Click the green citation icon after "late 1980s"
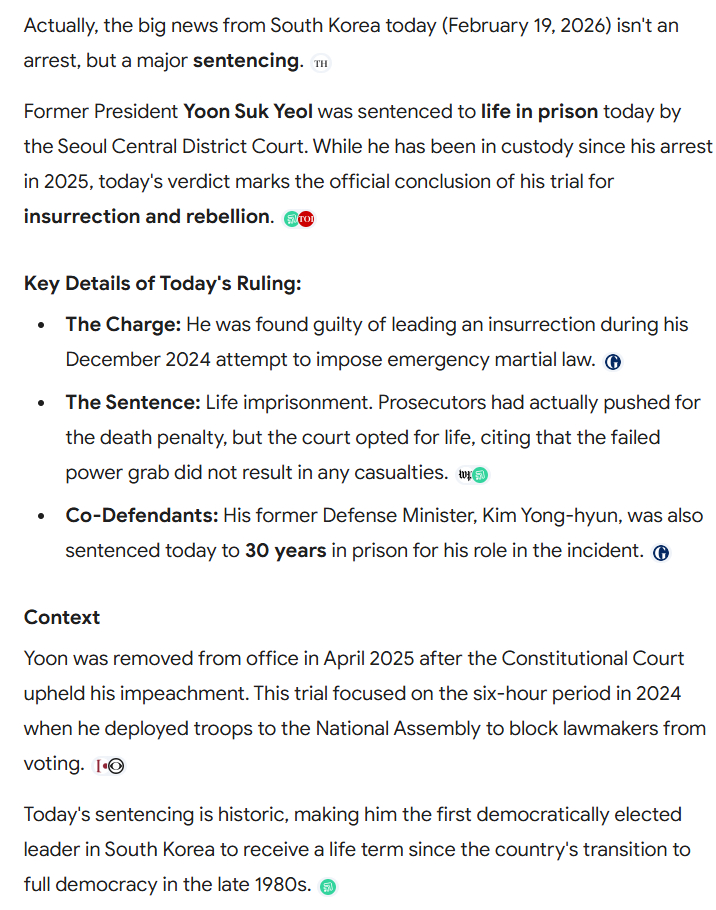Image resolution: width=716 pixels, height=910 pixels. click(x=327, y=887)
